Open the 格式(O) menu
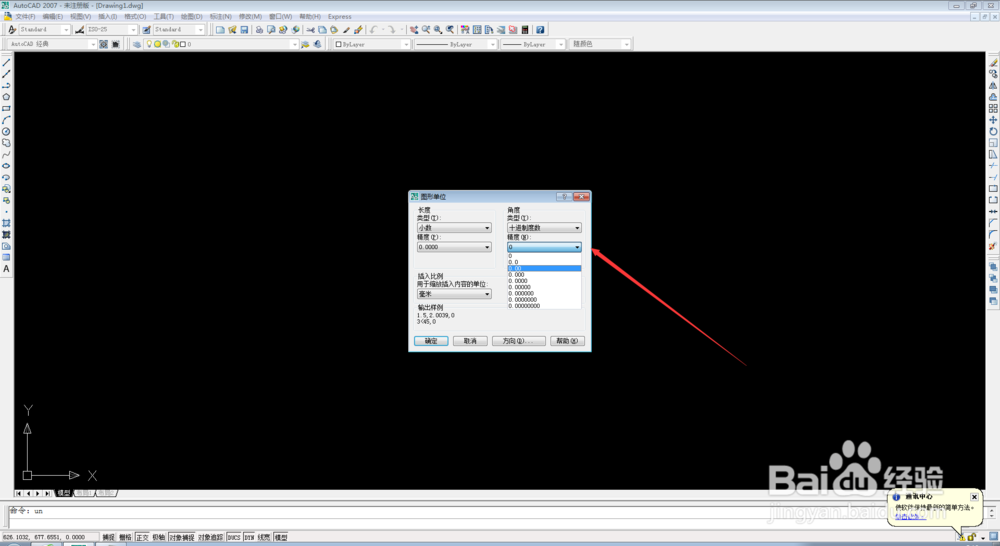This screenshot has height=546, width=1000. pos(135,17)
